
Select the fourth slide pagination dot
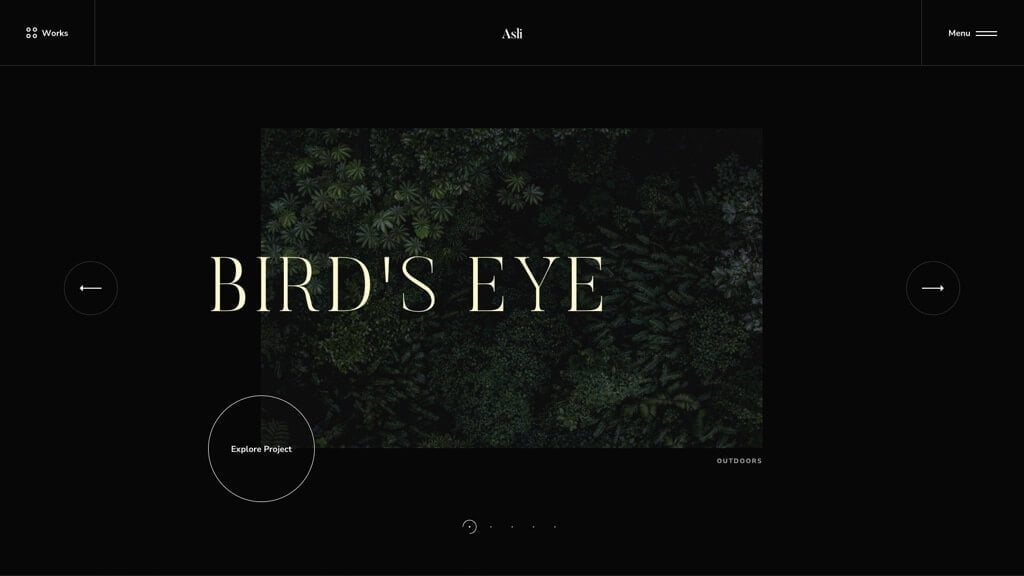[533, 527]
